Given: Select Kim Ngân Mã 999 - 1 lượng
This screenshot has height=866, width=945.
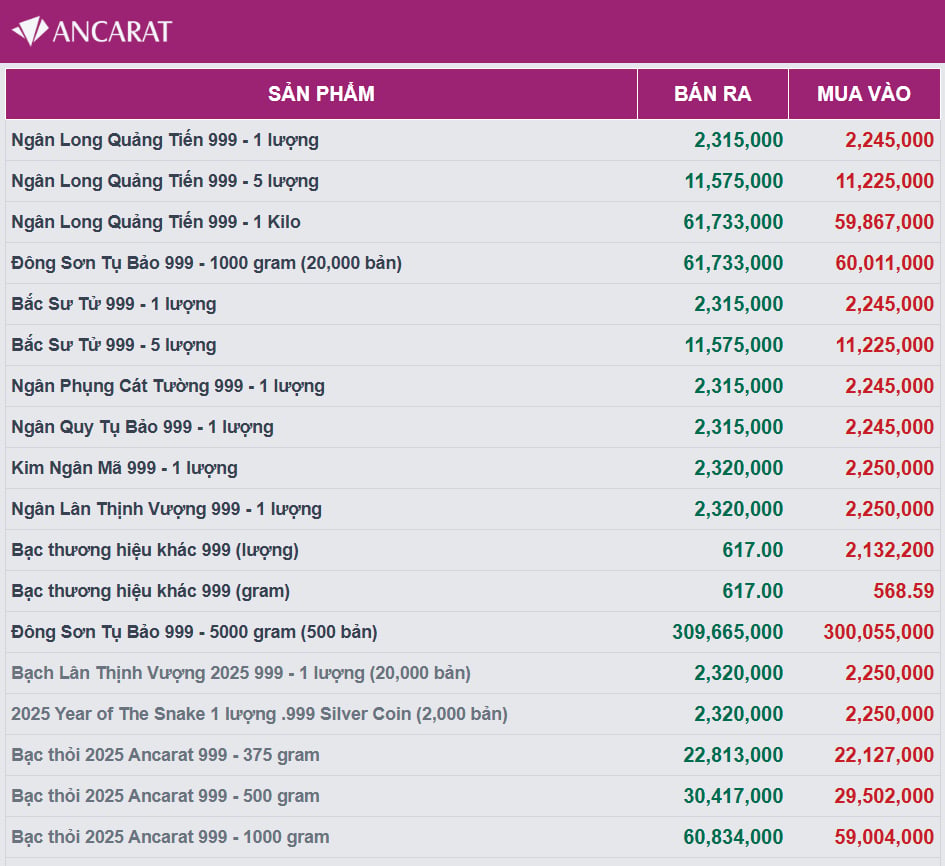Looking at the screenshot, I should 125,468.
